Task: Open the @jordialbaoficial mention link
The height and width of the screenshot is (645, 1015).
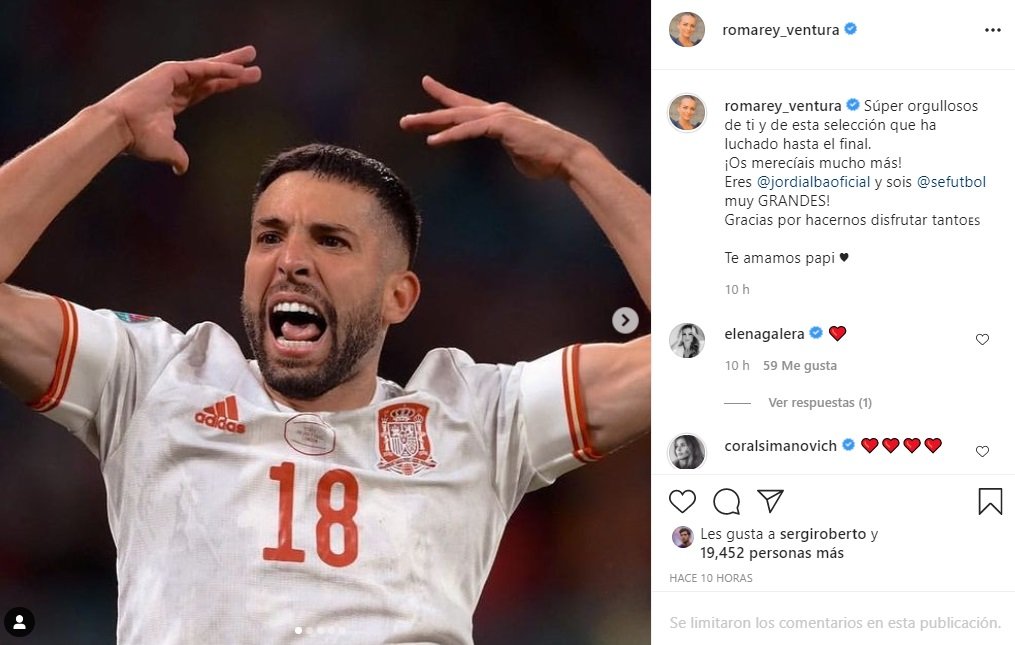Action: coord(813,182)
